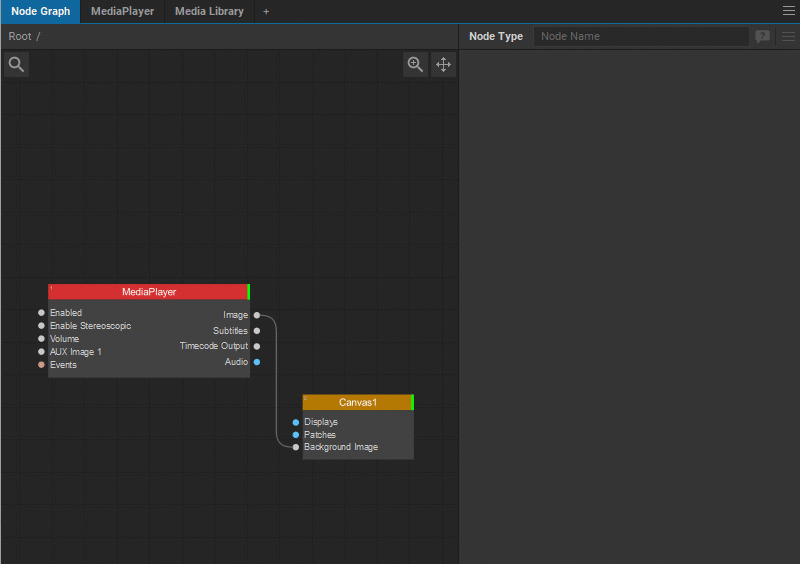Viewport: 800px width, 564px height.
Task: Click the Displays input port on Canvas1
Action: tap(296, 422)
